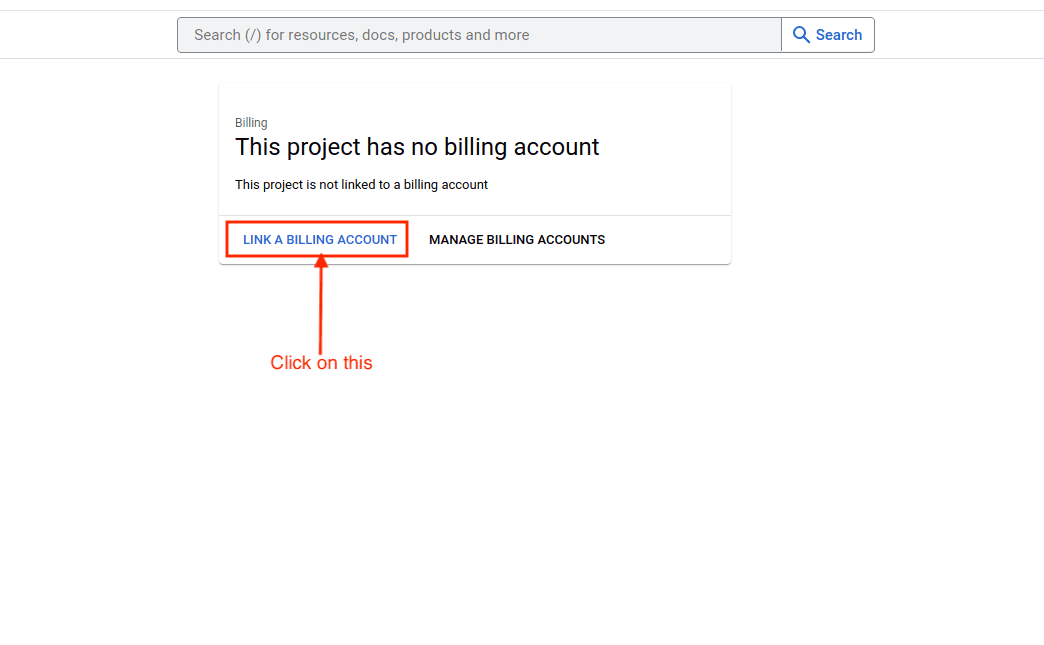Click the red "Click on this" text
Viewport: 1044px width, 645px height.
coord(321,363)
